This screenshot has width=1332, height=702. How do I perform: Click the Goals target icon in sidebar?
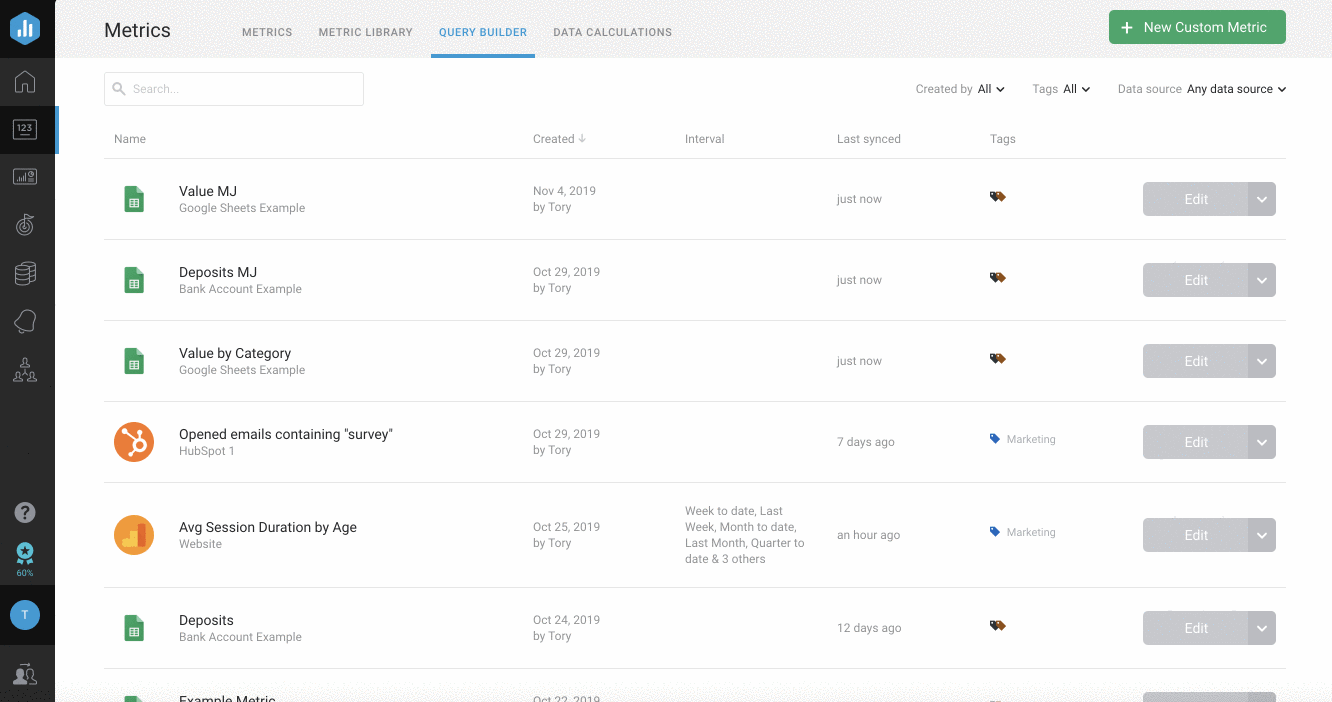pos(25,225)
